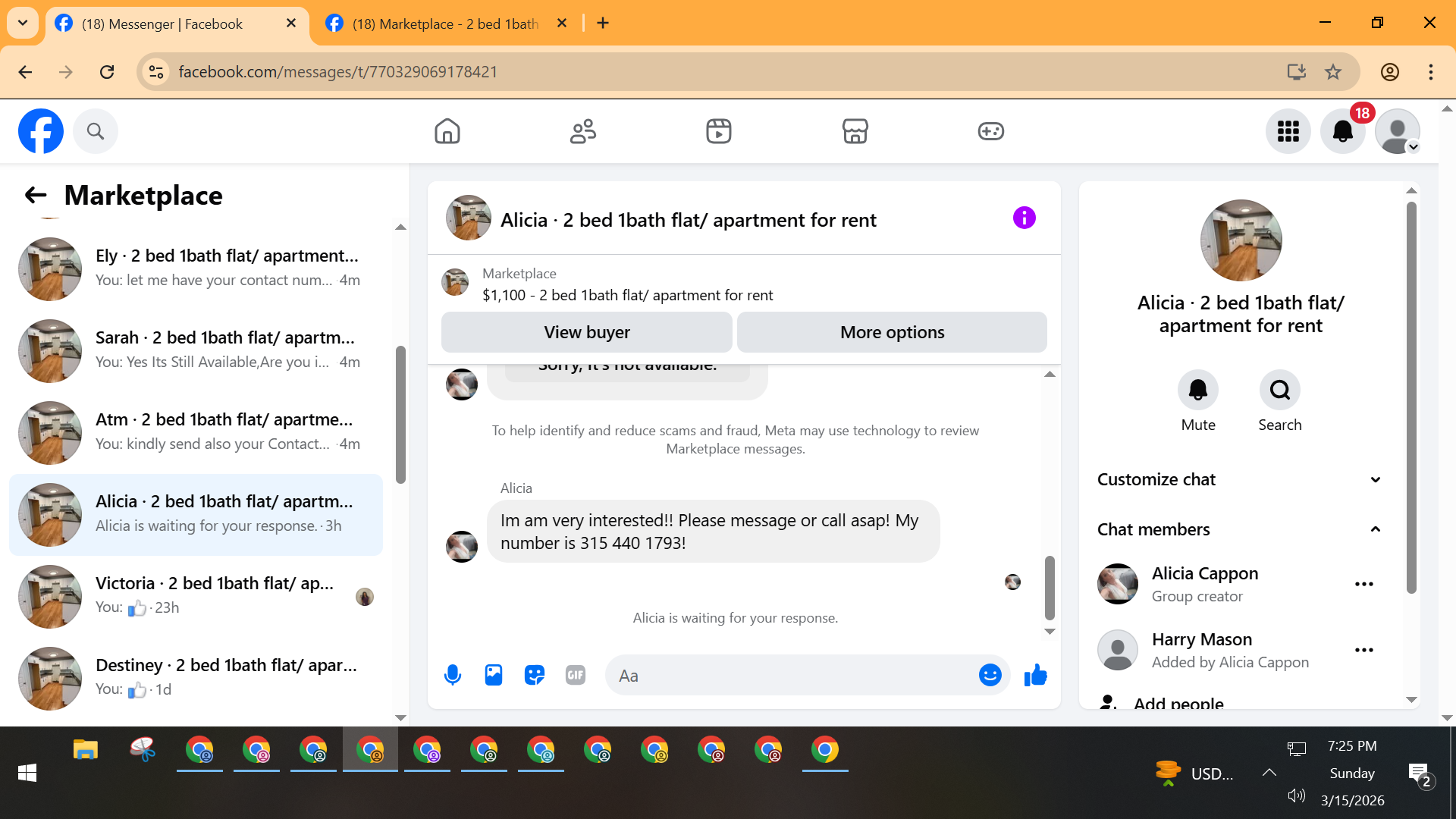Image resolution: width=1456 pixels, height=819 pixels.
Task: Open the account profile avatar menu
Action: pos(1398,131)
